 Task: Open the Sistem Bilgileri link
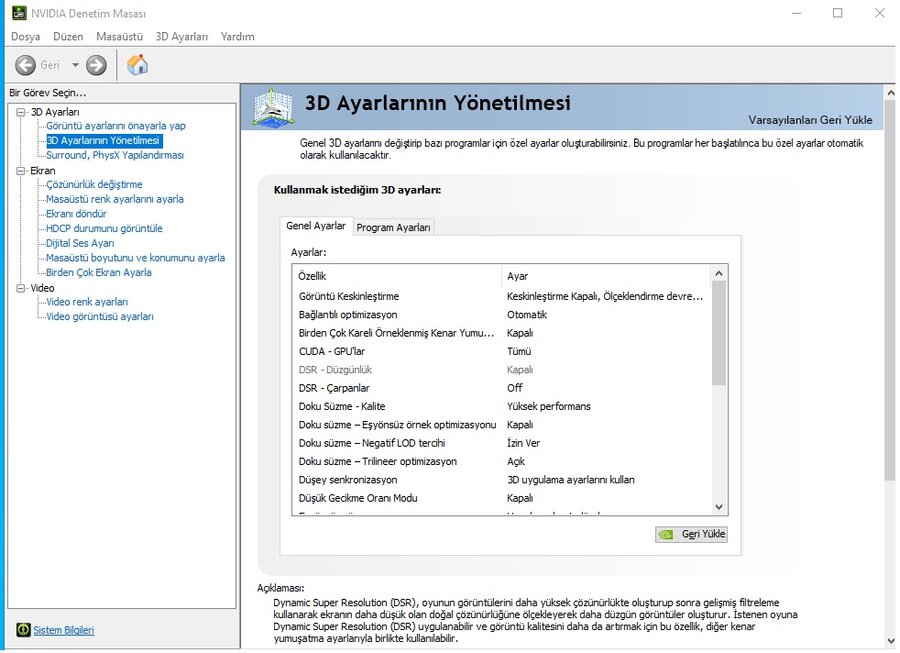tap(64, 630)
